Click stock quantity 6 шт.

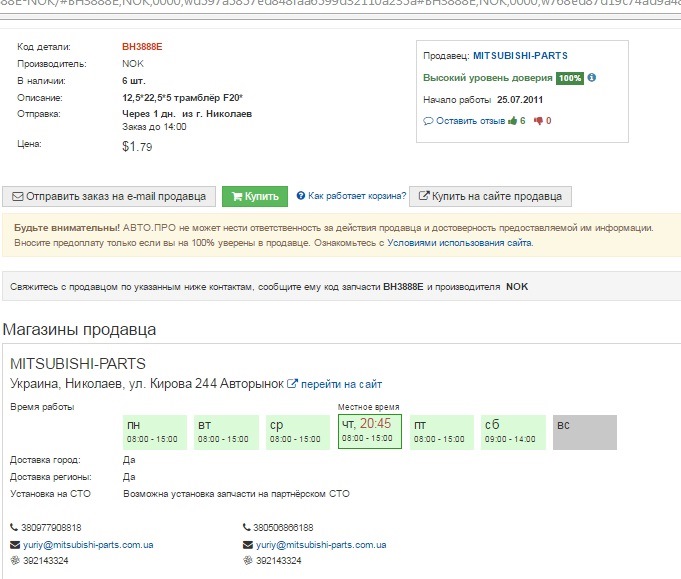[134, 81]
